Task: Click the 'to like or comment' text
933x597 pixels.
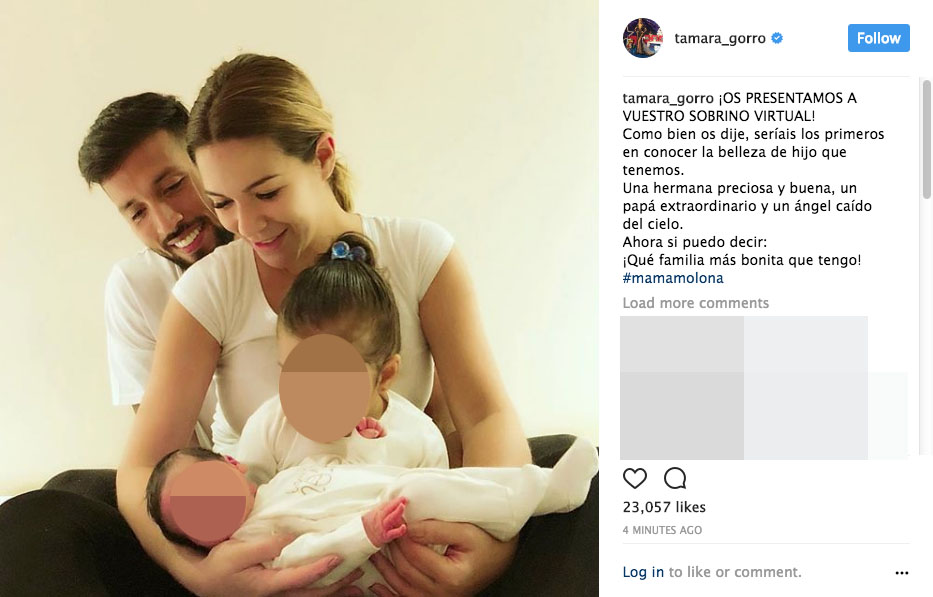Action: coord(735,572)
